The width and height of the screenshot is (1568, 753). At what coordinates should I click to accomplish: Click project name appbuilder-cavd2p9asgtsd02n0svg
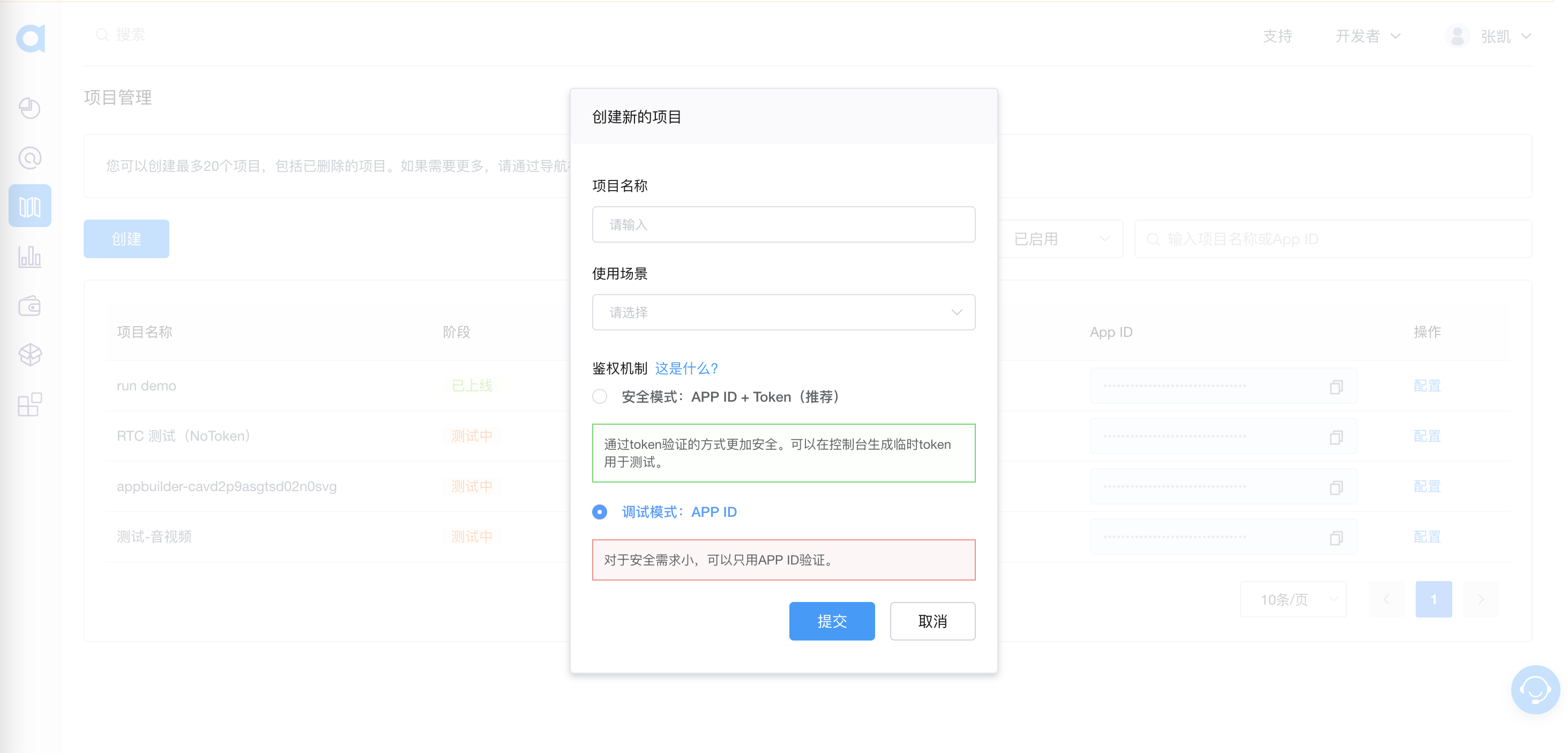click(227, 487)
